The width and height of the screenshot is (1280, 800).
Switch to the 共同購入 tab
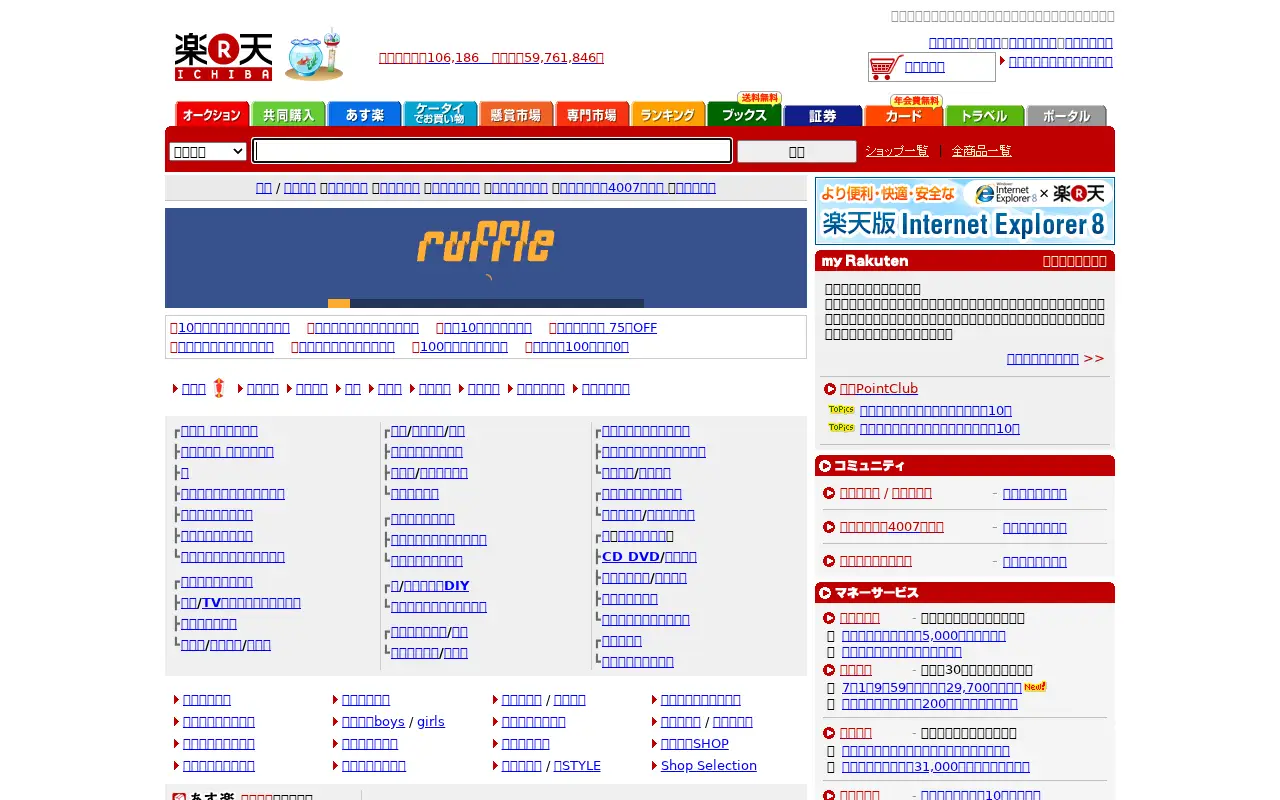288,114
